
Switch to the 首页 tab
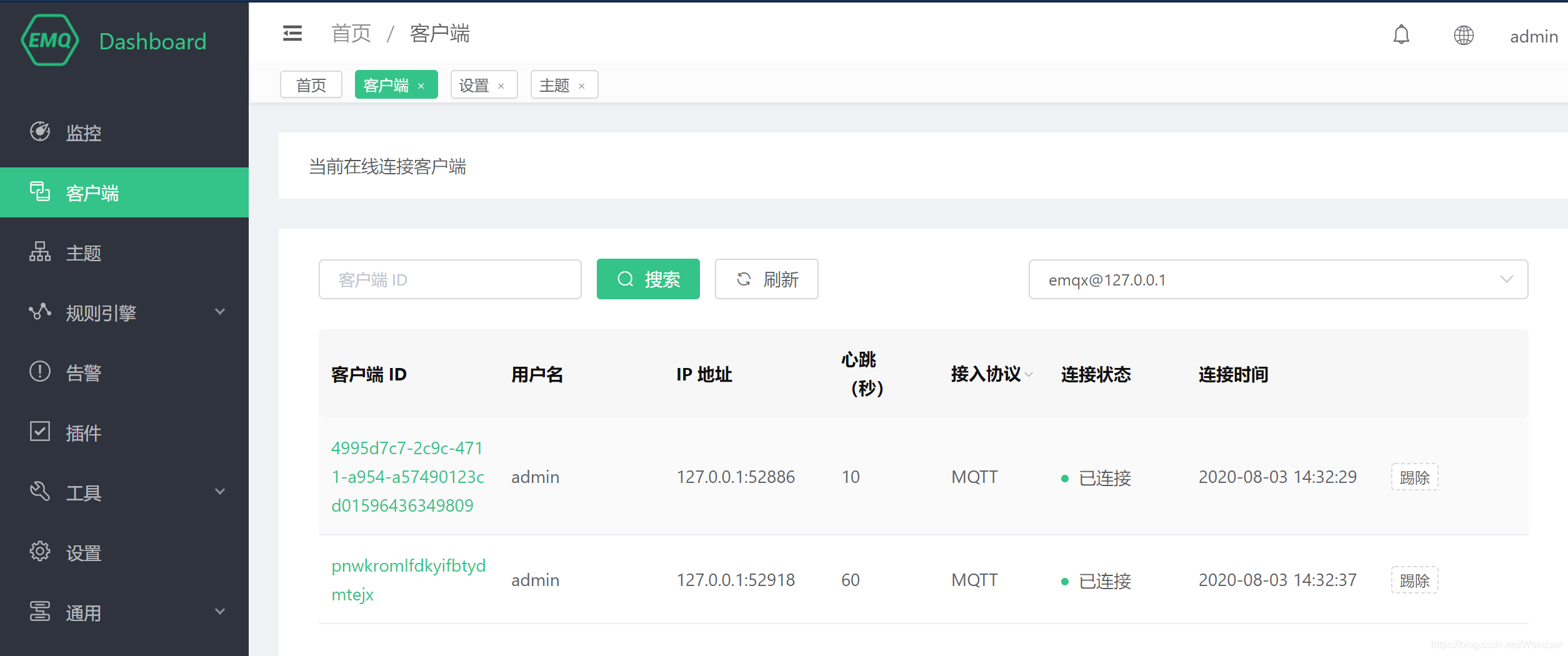tap(311, 85)
